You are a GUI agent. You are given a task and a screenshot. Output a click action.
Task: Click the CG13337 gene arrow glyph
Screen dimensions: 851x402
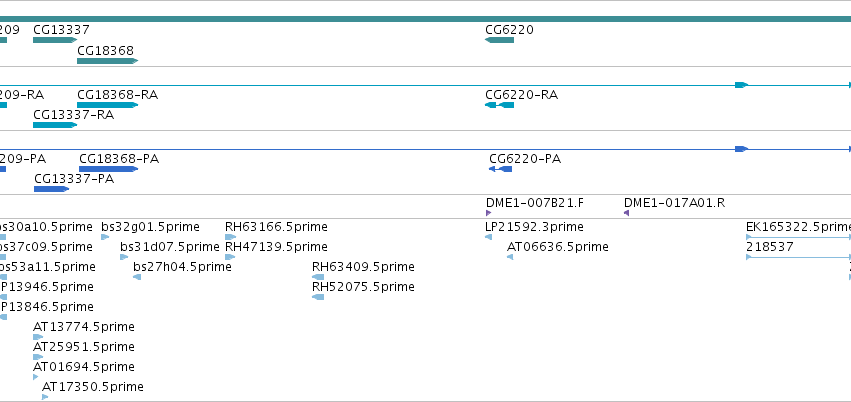tap(55, 40)
